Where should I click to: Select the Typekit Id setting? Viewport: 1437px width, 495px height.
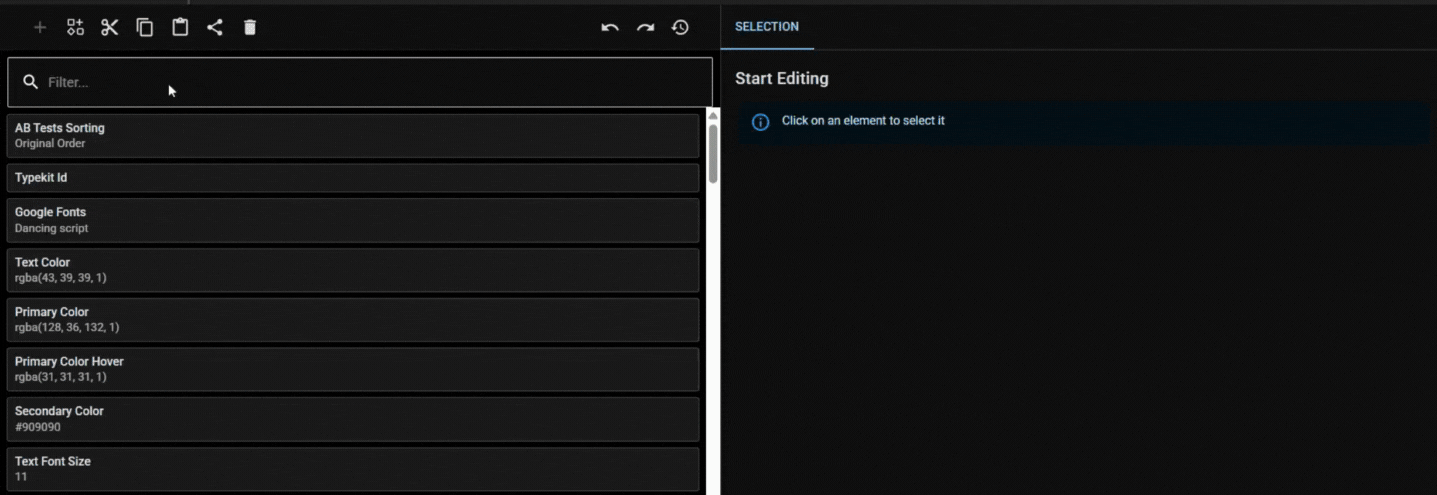click(x=353, y=178)
